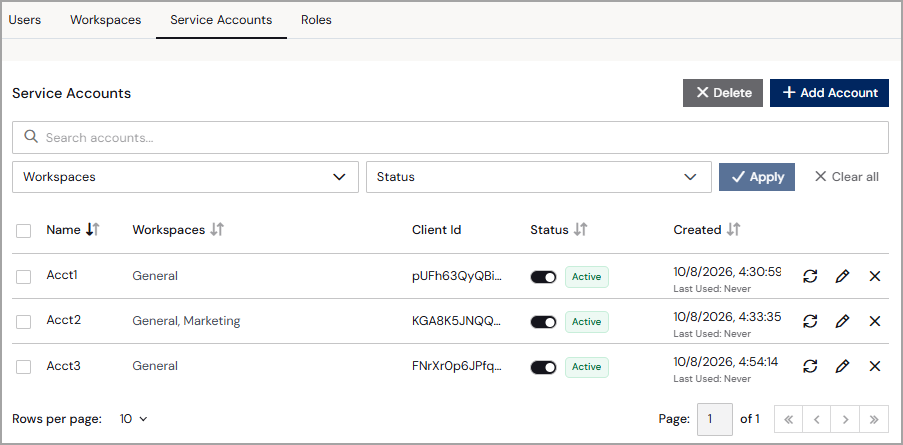Image resolution: width=903 pixels, height=445 pixels.
Task: Go to the Roles tab
Action: tap(316, 20)
